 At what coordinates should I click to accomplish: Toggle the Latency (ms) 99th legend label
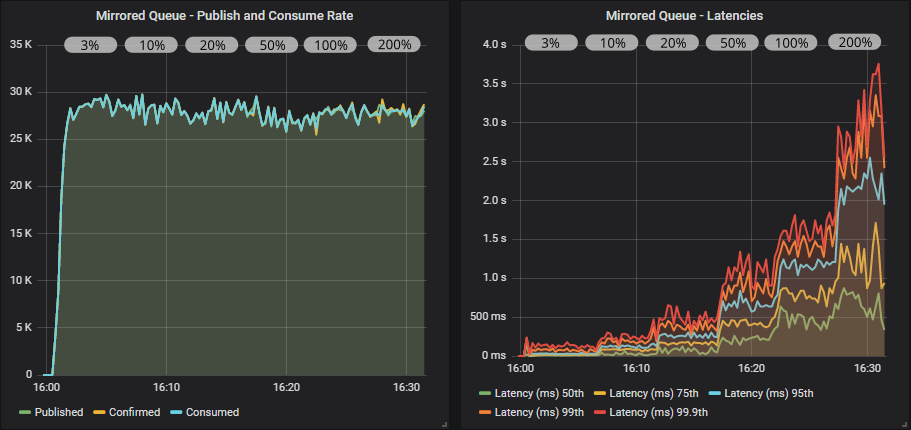[539, 412]
